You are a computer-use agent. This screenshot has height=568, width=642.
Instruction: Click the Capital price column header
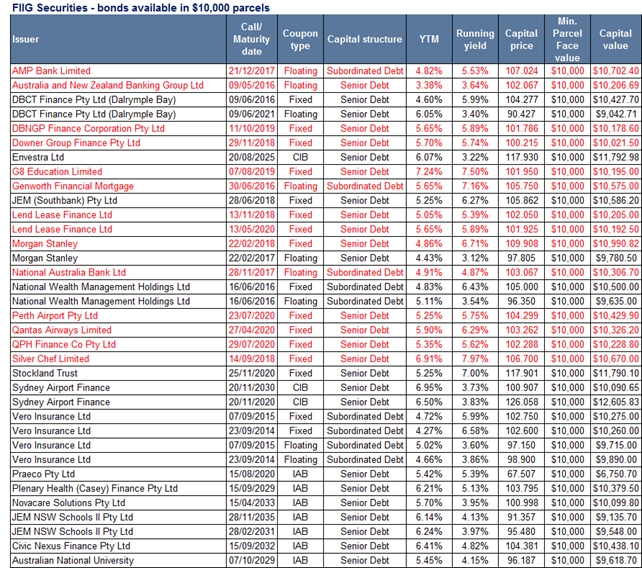[521, 39]
